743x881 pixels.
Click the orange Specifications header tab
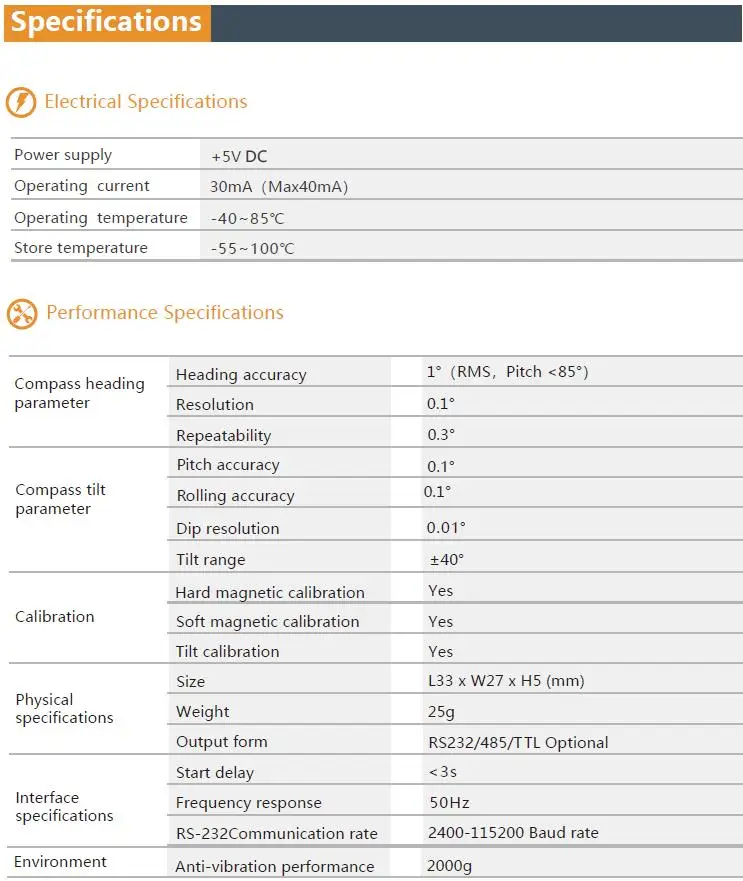point(107,23)
